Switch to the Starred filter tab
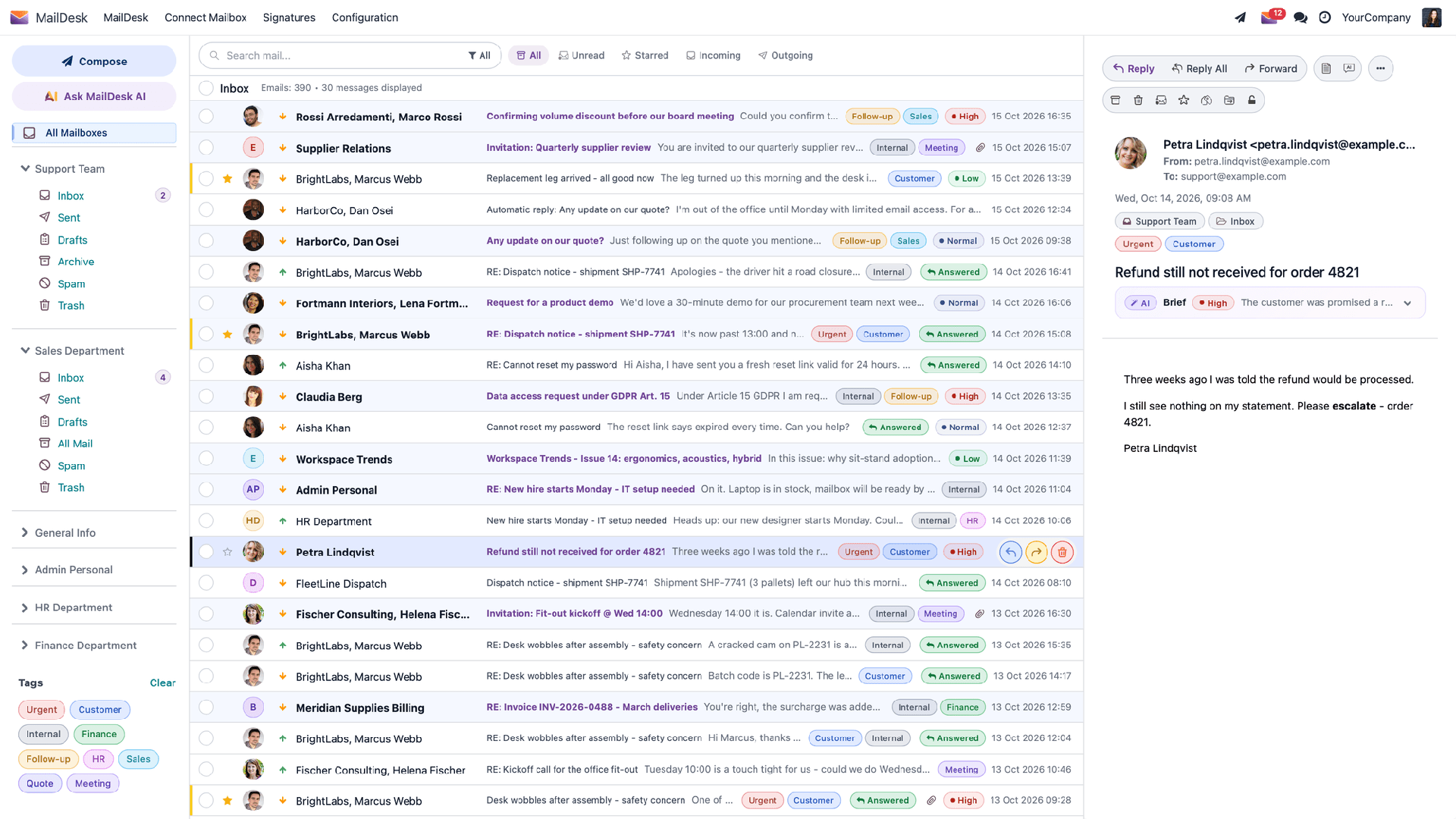The height and width of the screenshot is (819, 1456). [645, 55]
